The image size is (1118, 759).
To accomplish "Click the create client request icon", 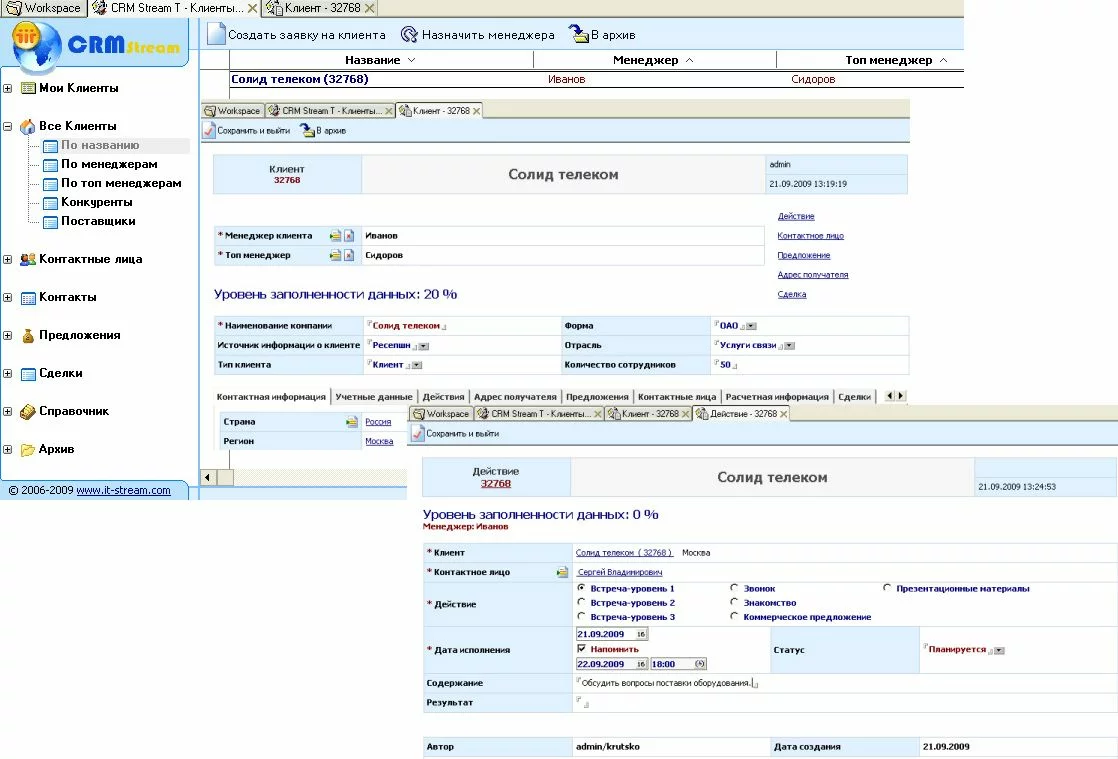I will 216,34.
